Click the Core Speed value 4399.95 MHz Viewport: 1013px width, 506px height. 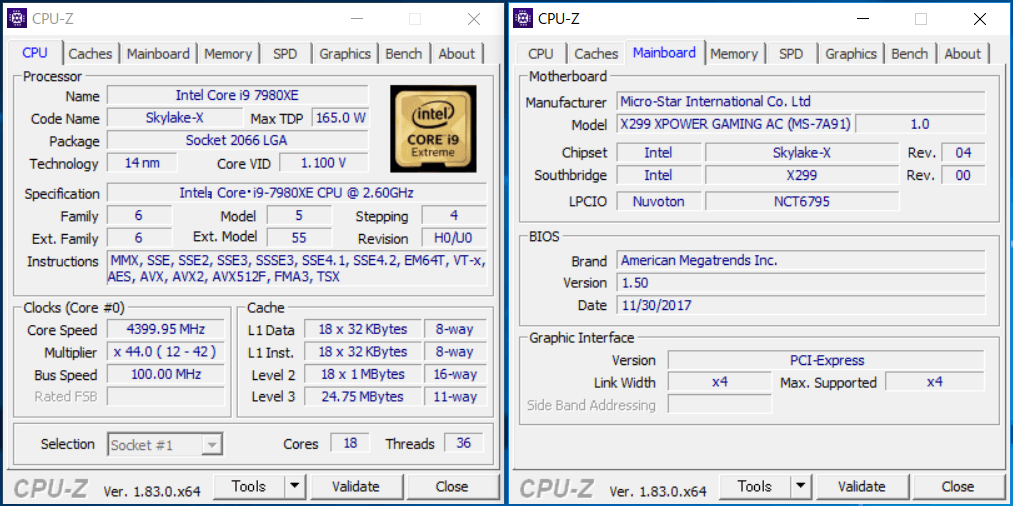click(165, 329)
